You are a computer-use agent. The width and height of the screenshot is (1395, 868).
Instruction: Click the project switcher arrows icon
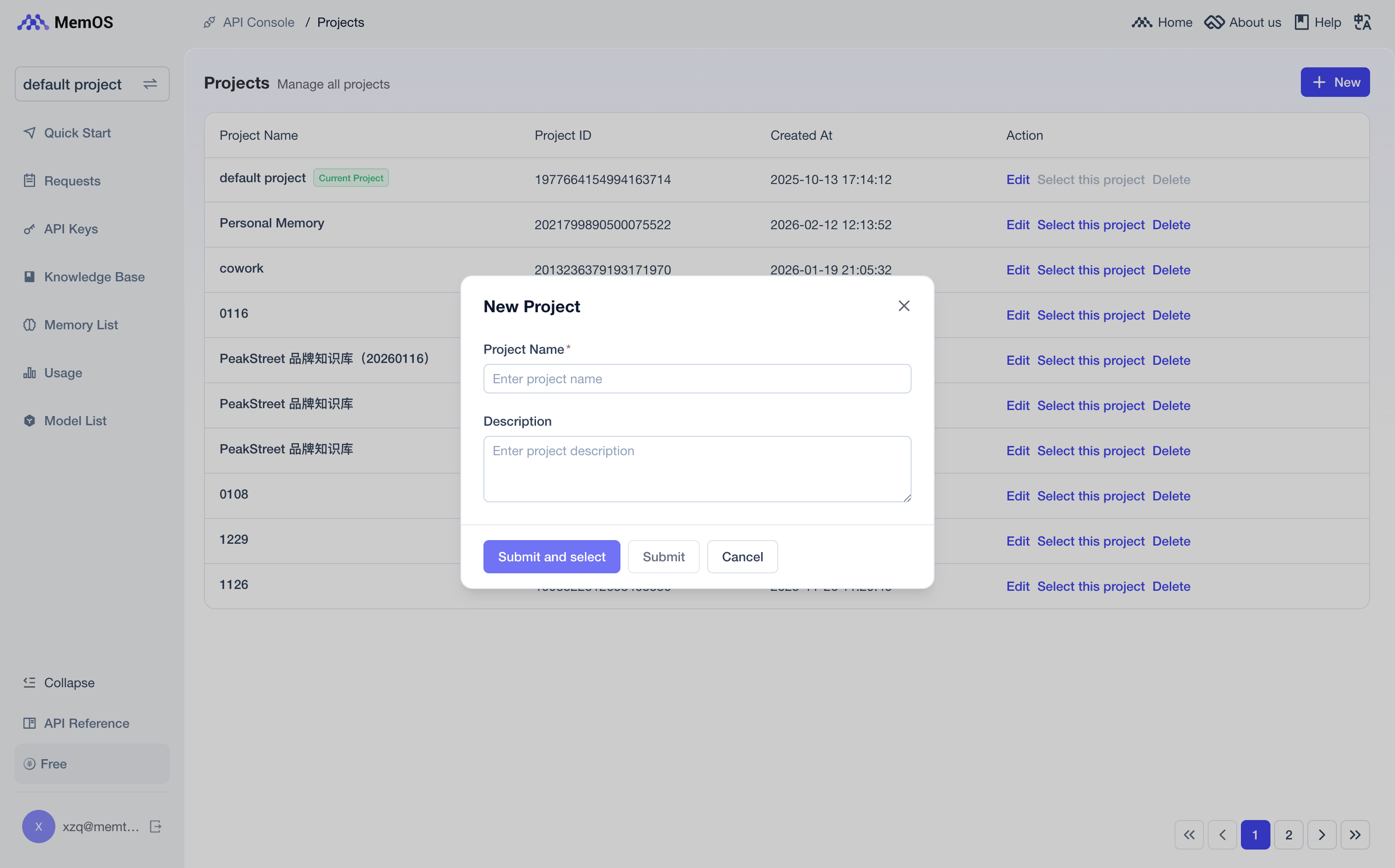tap(150, 84)
